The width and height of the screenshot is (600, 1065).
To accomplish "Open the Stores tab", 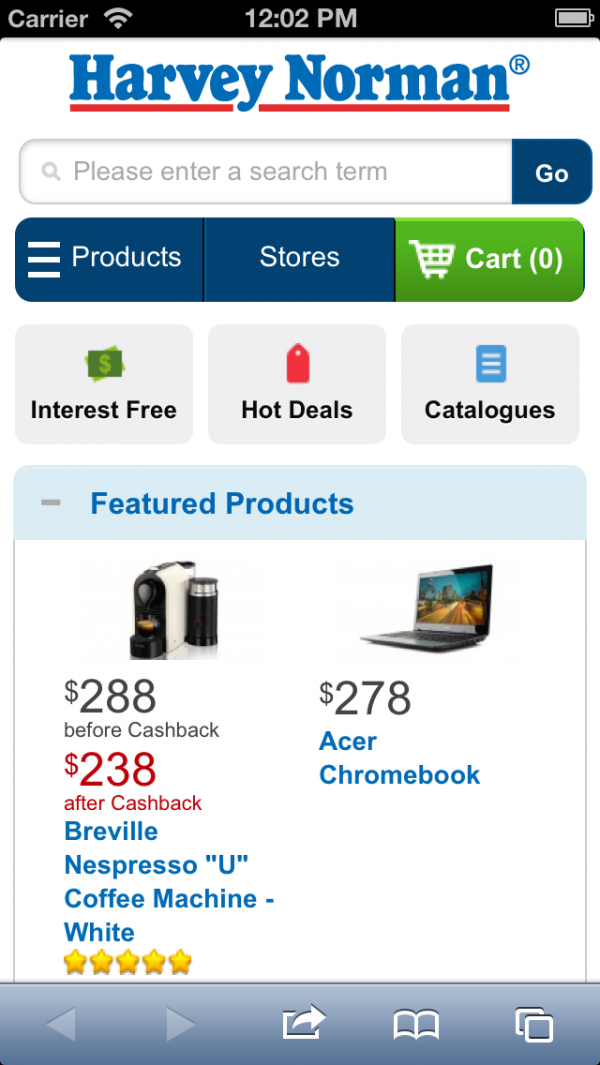I will tap(299, 258).
